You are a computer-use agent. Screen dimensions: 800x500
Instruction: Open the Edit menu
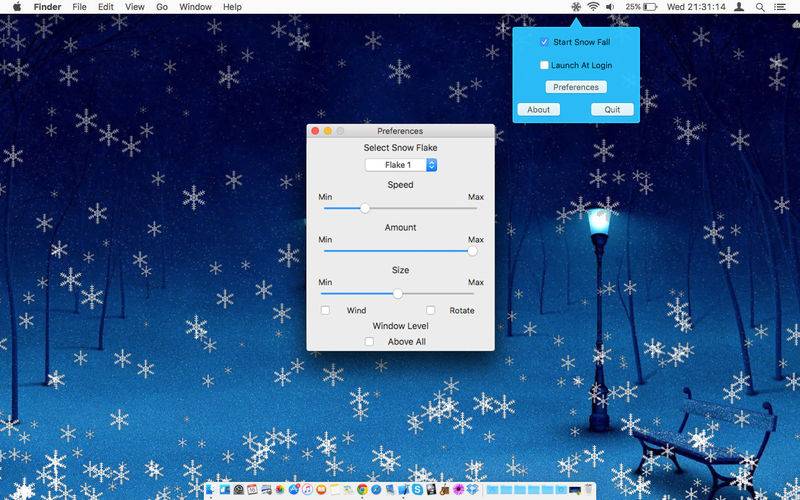point(106,7)
